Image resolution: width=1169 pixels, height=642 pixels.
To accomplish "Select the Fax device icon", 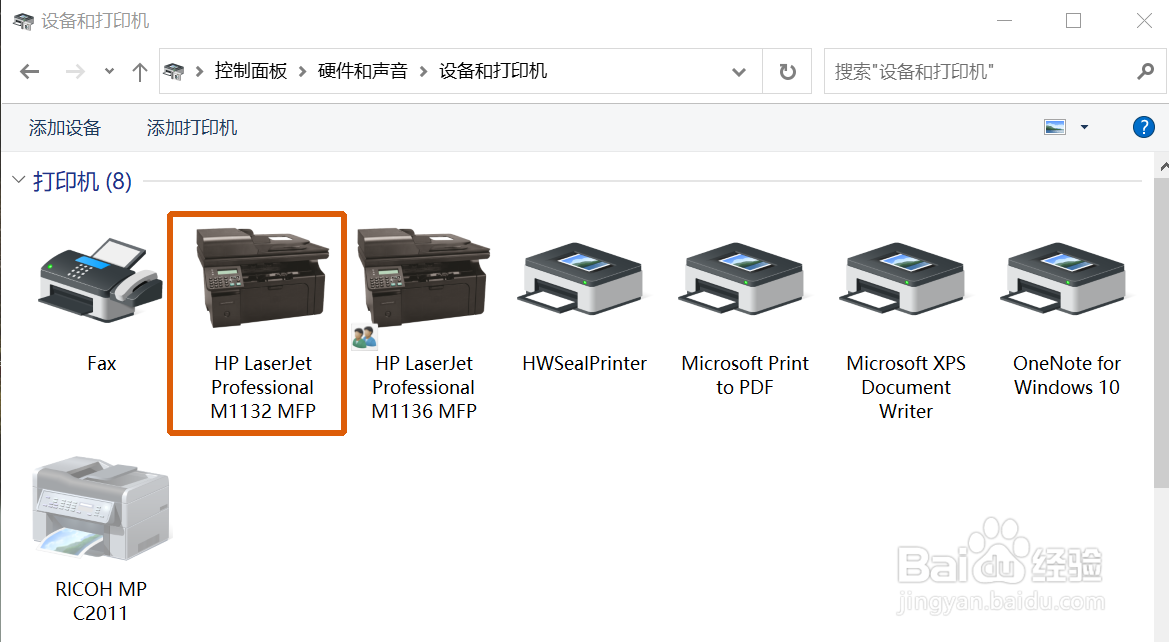I will [x=101, y=281].
